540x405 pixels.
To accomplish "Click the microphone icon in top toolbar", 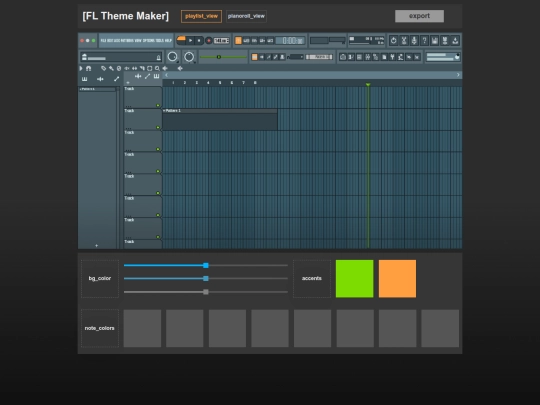I will (x=414, y=41).
